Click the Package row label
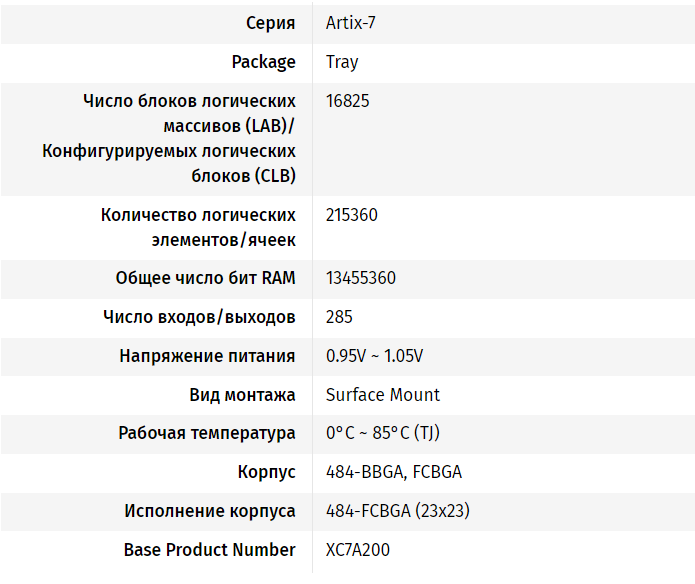 (x=264, y=62)
